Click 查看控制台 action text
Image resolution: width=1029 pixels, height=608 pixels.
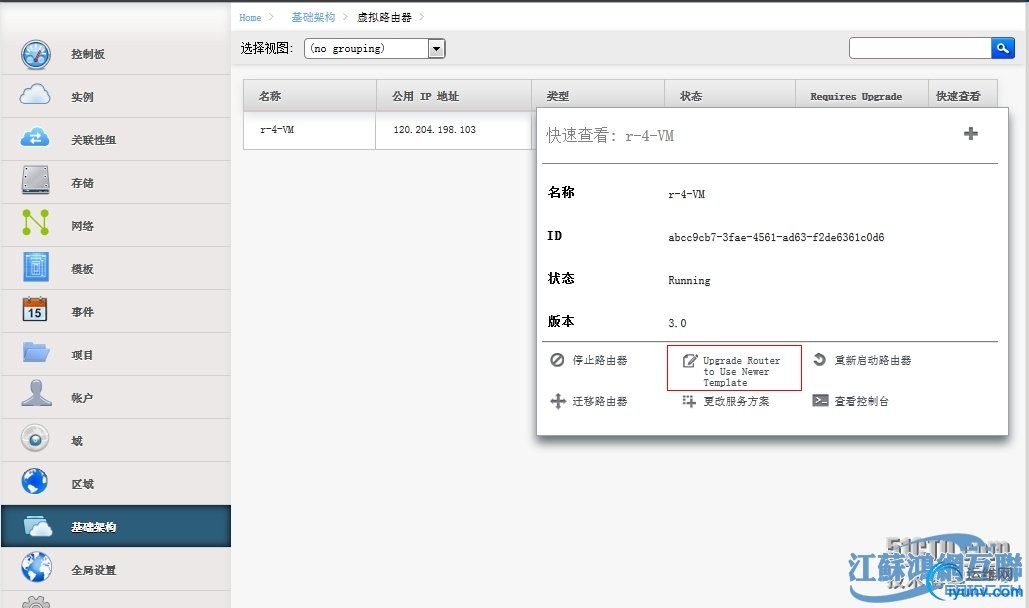pyautogui.click(x=862, y=401)
